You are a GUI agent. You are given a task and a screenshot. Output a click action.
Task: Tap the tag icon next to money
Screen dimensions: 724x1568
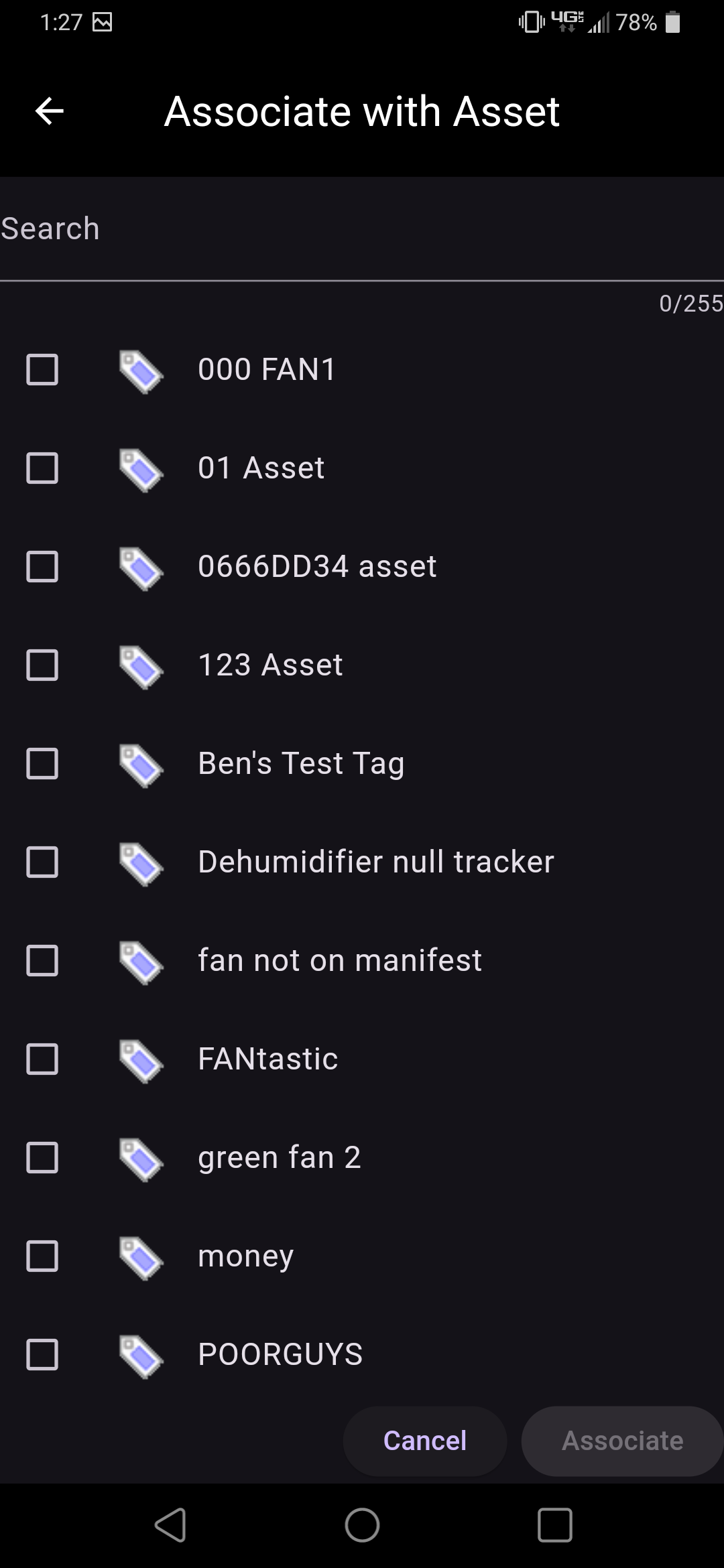pos(141,1257)
